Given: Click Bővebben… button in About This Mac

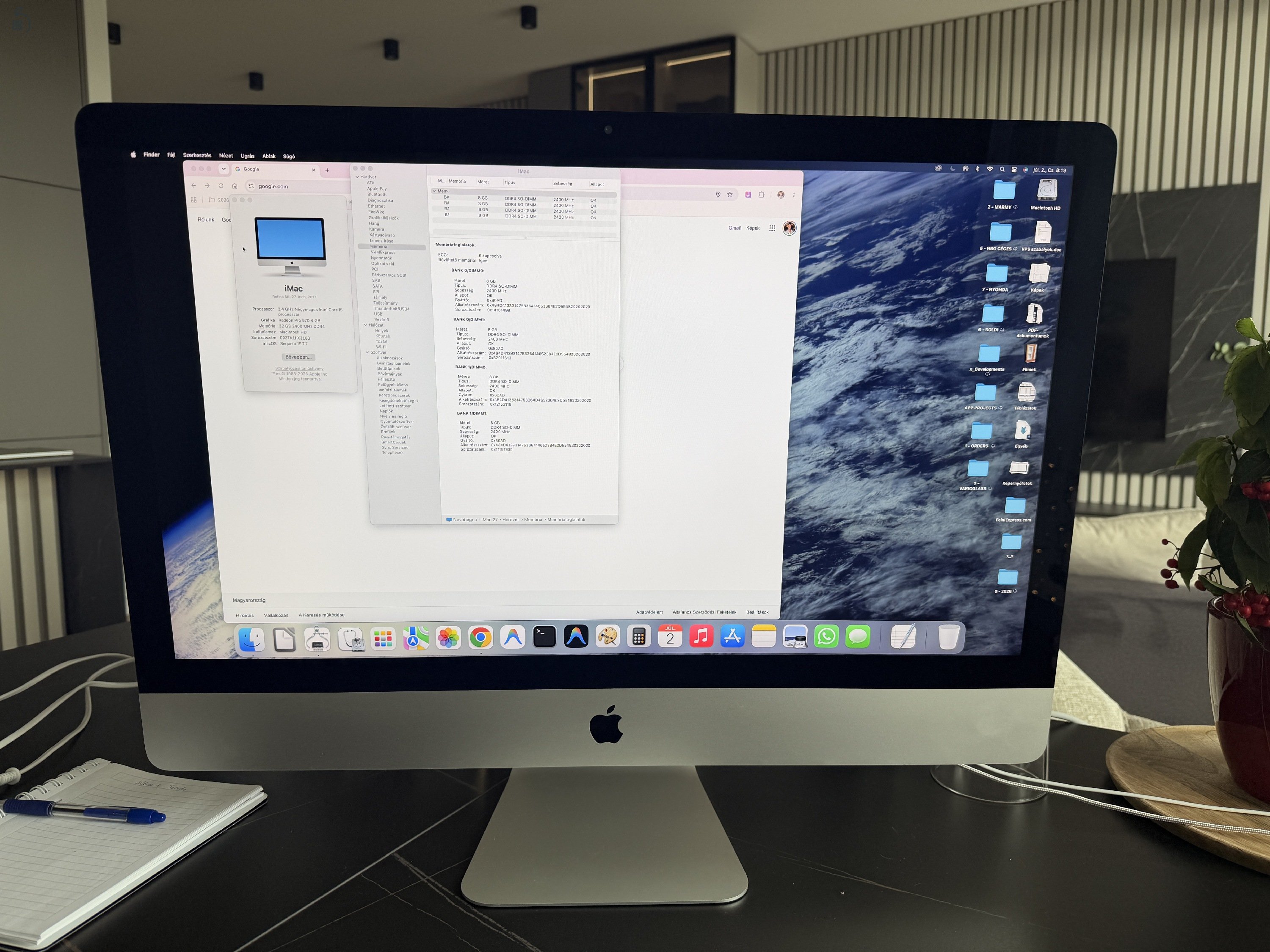Looking at the screenshot, I should click(298, 357).
